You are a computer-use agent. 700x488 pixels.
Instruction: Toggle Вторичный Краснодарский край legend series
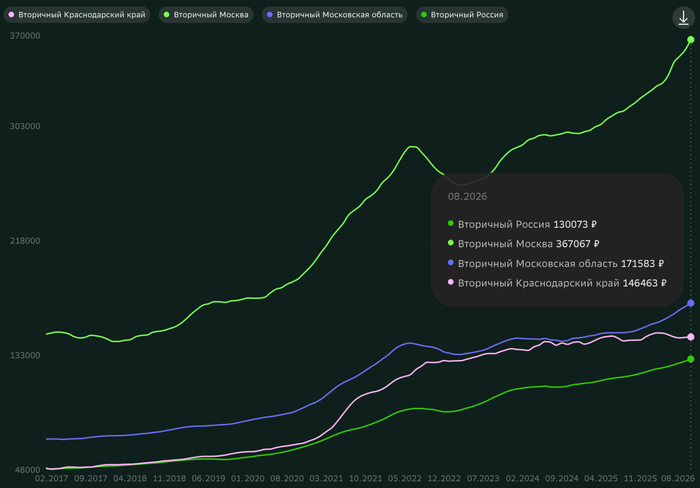pyautogui.click(x=77, y=15)
